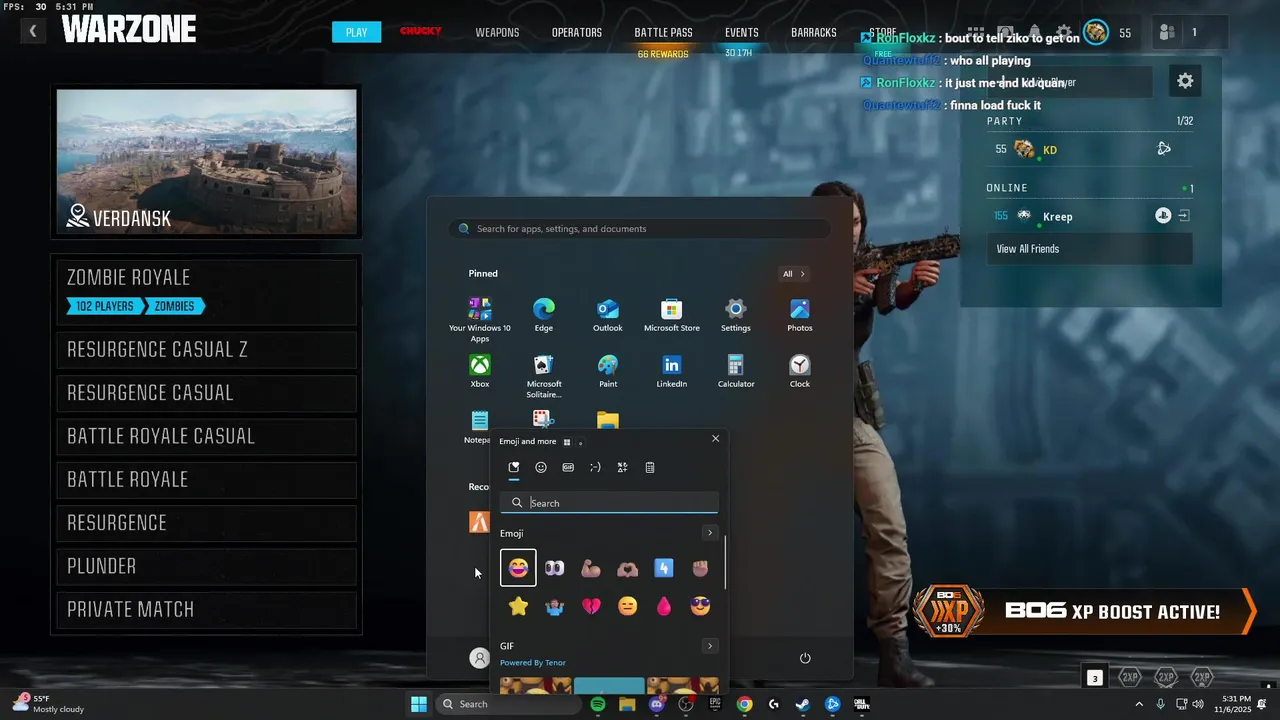The image size is (1280, 720).
Task: Expand the Emoji section arrow
Action: (710, 533)
